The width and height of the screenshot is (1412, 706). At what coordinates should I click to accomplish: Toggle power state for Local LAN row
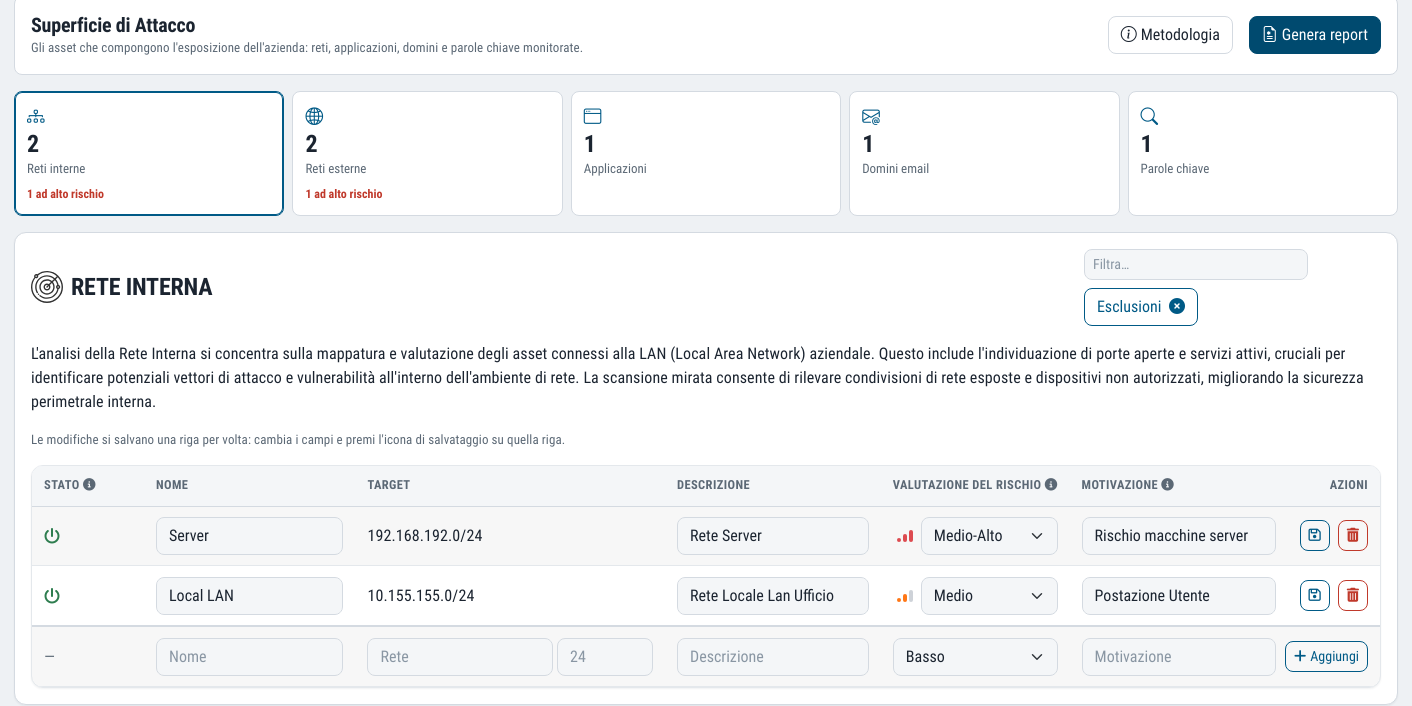(52, 596)
